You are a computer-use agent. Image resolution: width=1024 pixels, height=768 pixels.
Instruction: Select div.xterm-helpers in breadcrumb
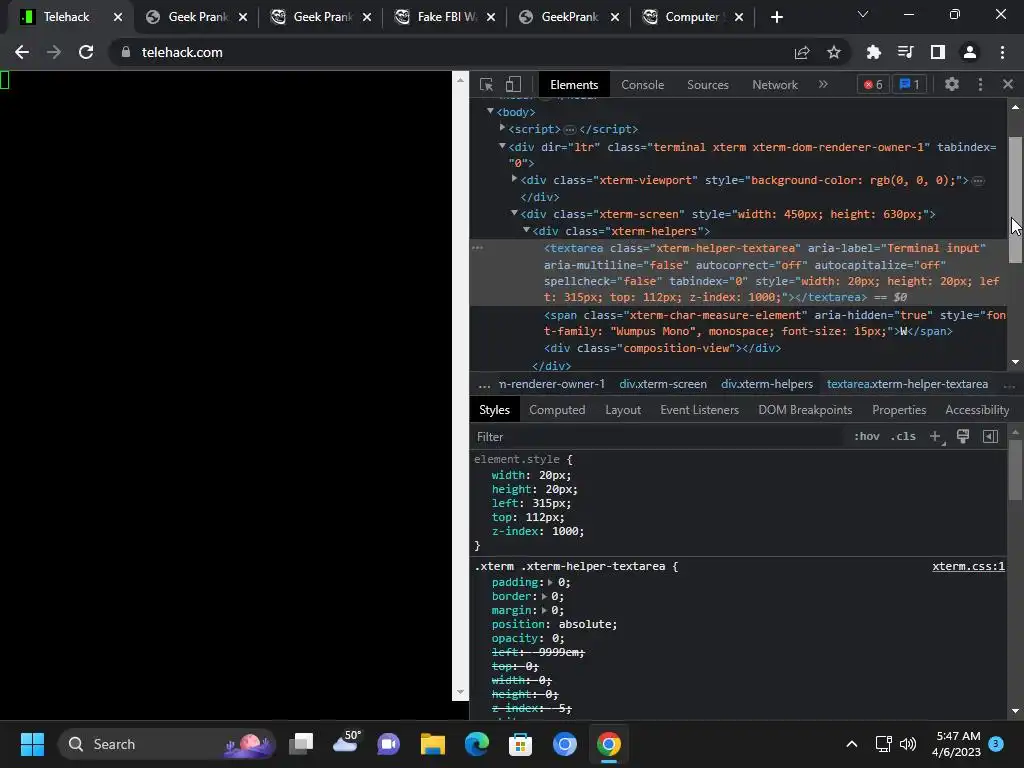coord(767,384)
